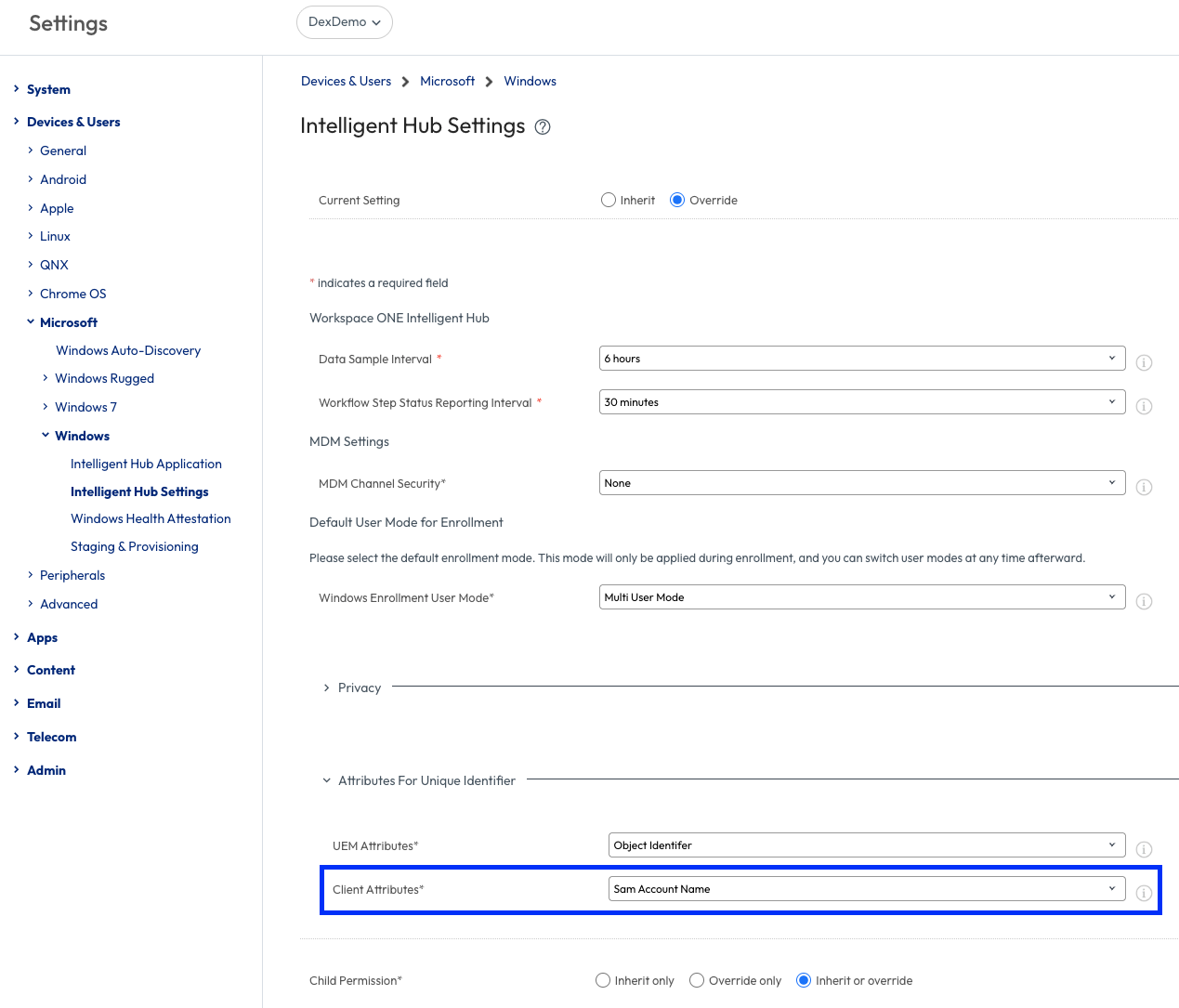The width and height of the screenshot is (1179, 1008).
Task: Show info for Windows Enrollment User Mode
Action: 1144,601
